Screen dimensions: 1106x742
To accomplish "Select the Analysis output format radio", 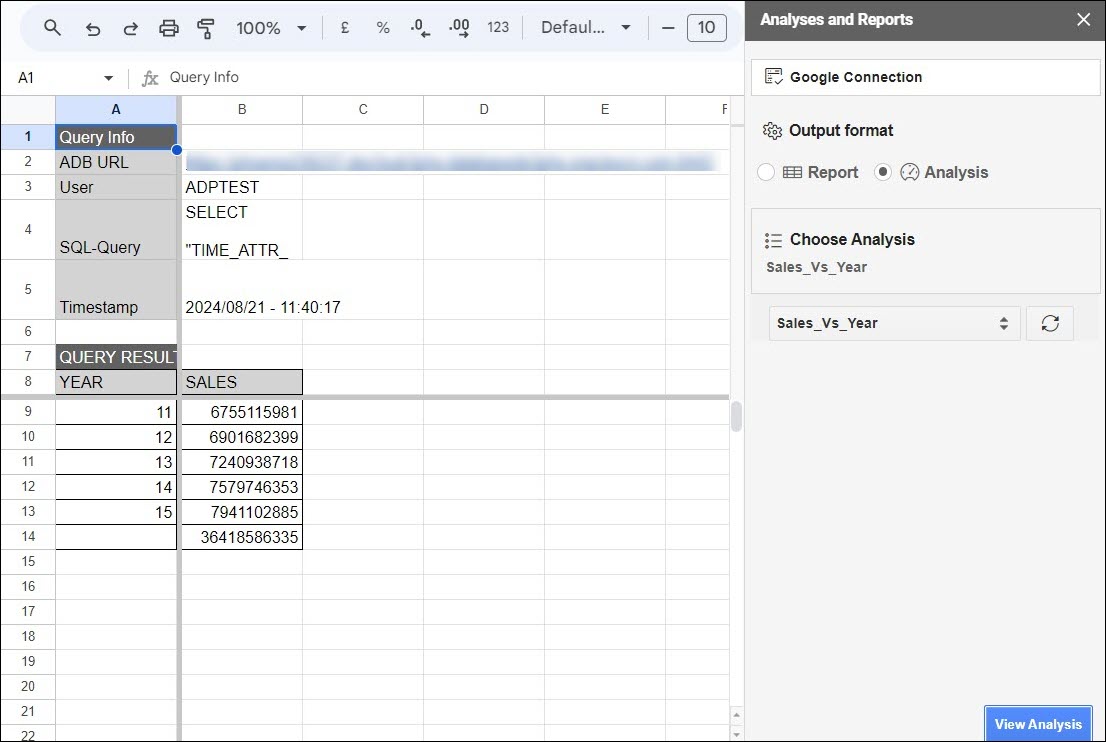I will 882,172.
